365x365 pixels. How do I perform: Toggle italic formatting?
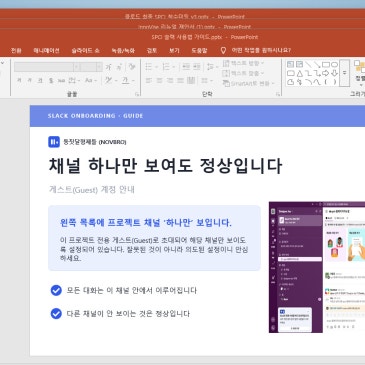point(29,80)
